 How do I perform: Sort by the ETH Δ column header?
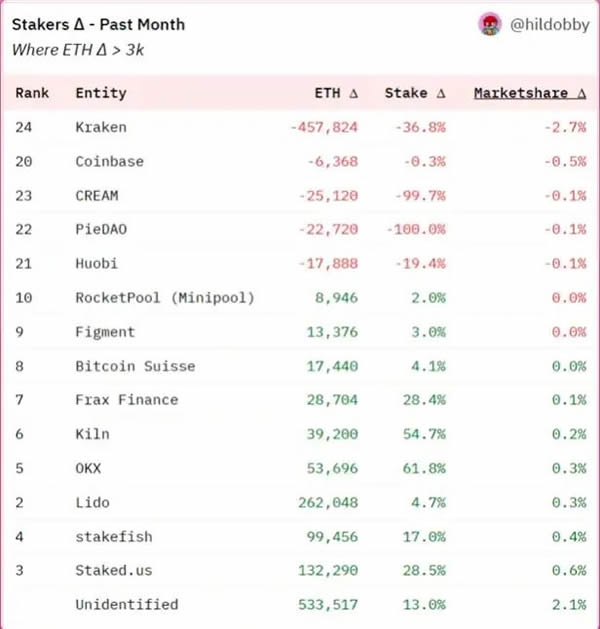click(336, 93)
